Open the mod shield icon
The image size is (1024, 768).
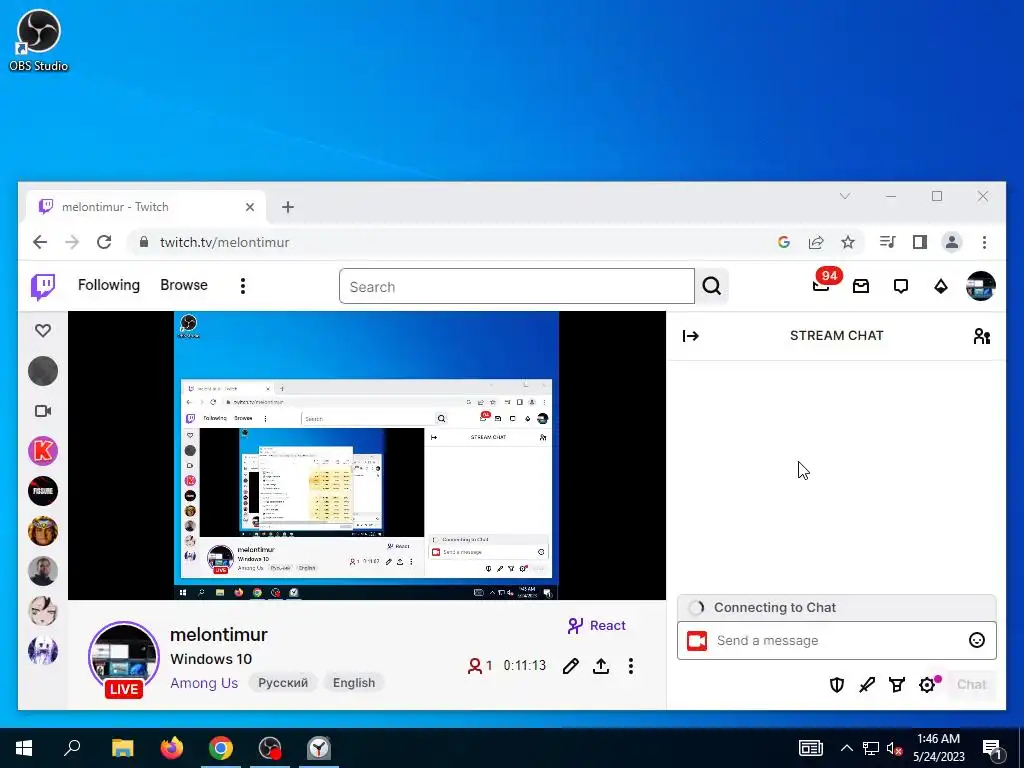tap(837, 684)
